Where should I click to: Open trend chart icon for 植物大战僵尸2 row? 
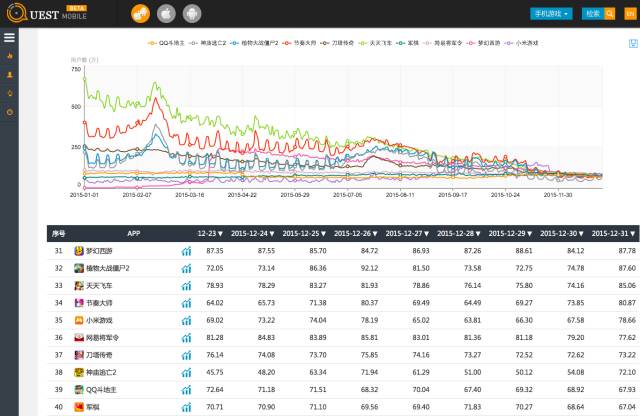(187, 268)
